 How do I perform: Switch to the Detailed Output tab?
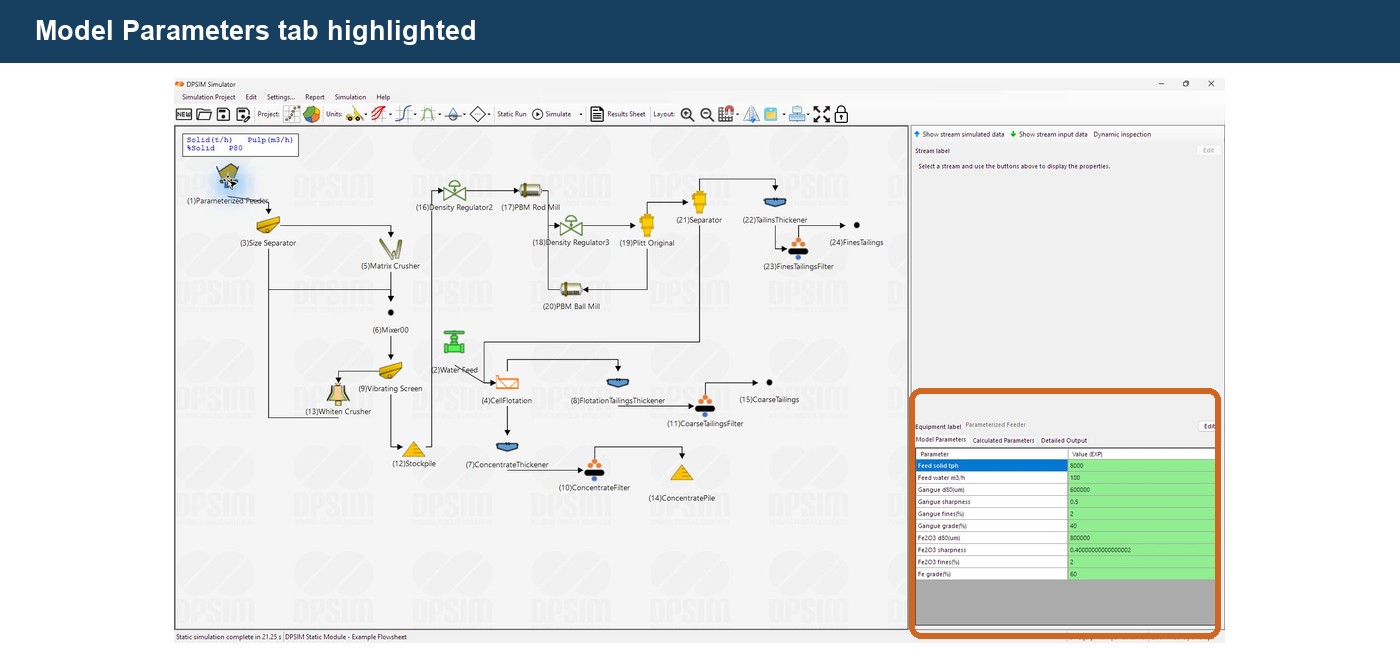(x=1064, y=440)
